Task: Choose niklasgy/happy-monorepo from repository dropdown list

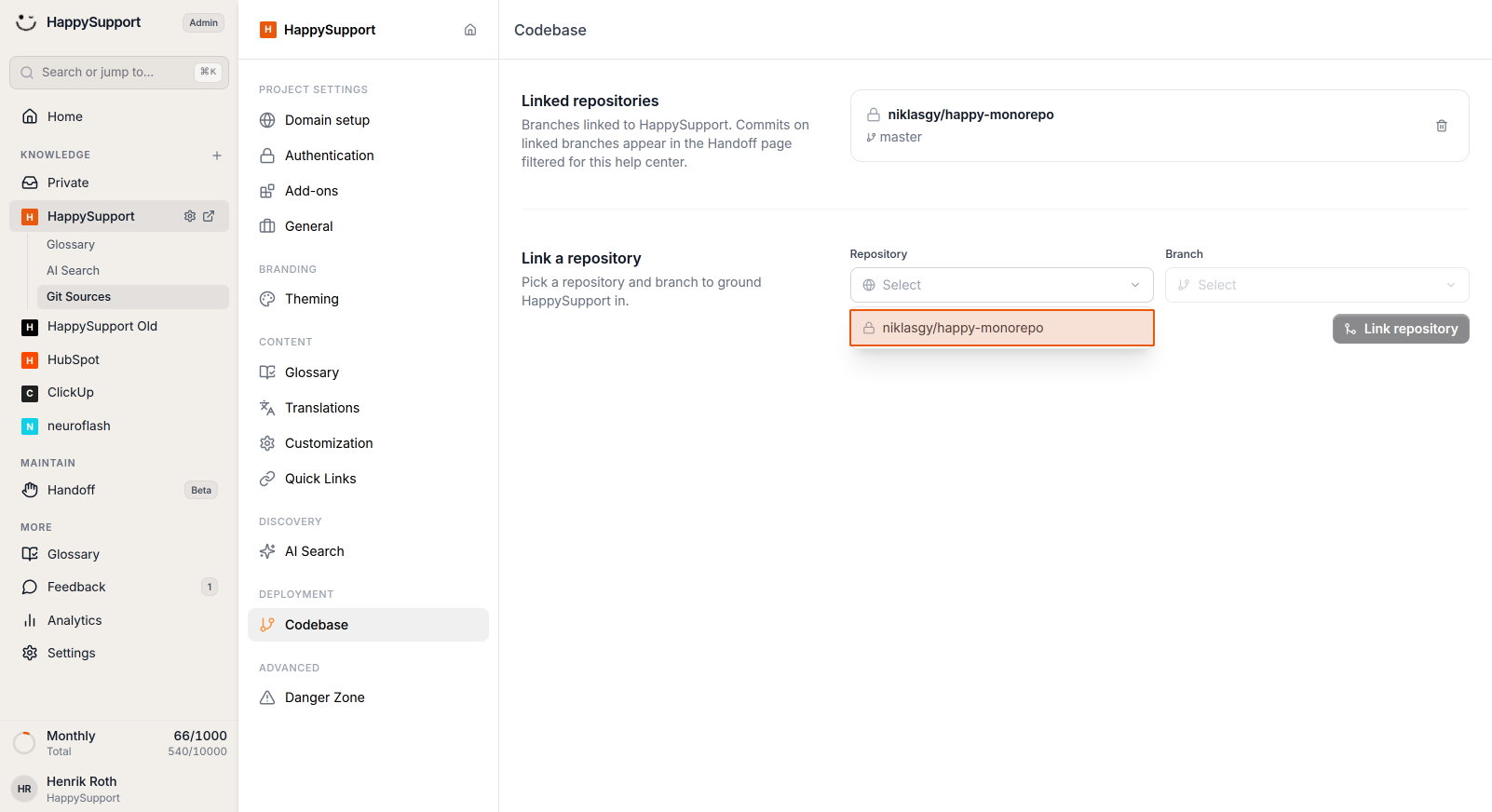Action: coord(1002,328)
